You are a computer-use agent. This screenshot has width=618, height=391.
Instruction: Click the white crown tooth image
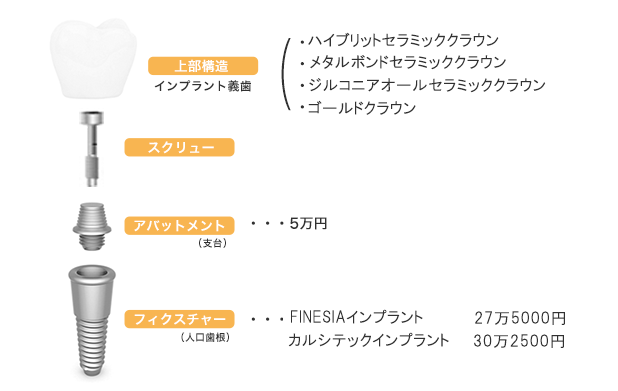pyautogui.click(x=93, y=58)
